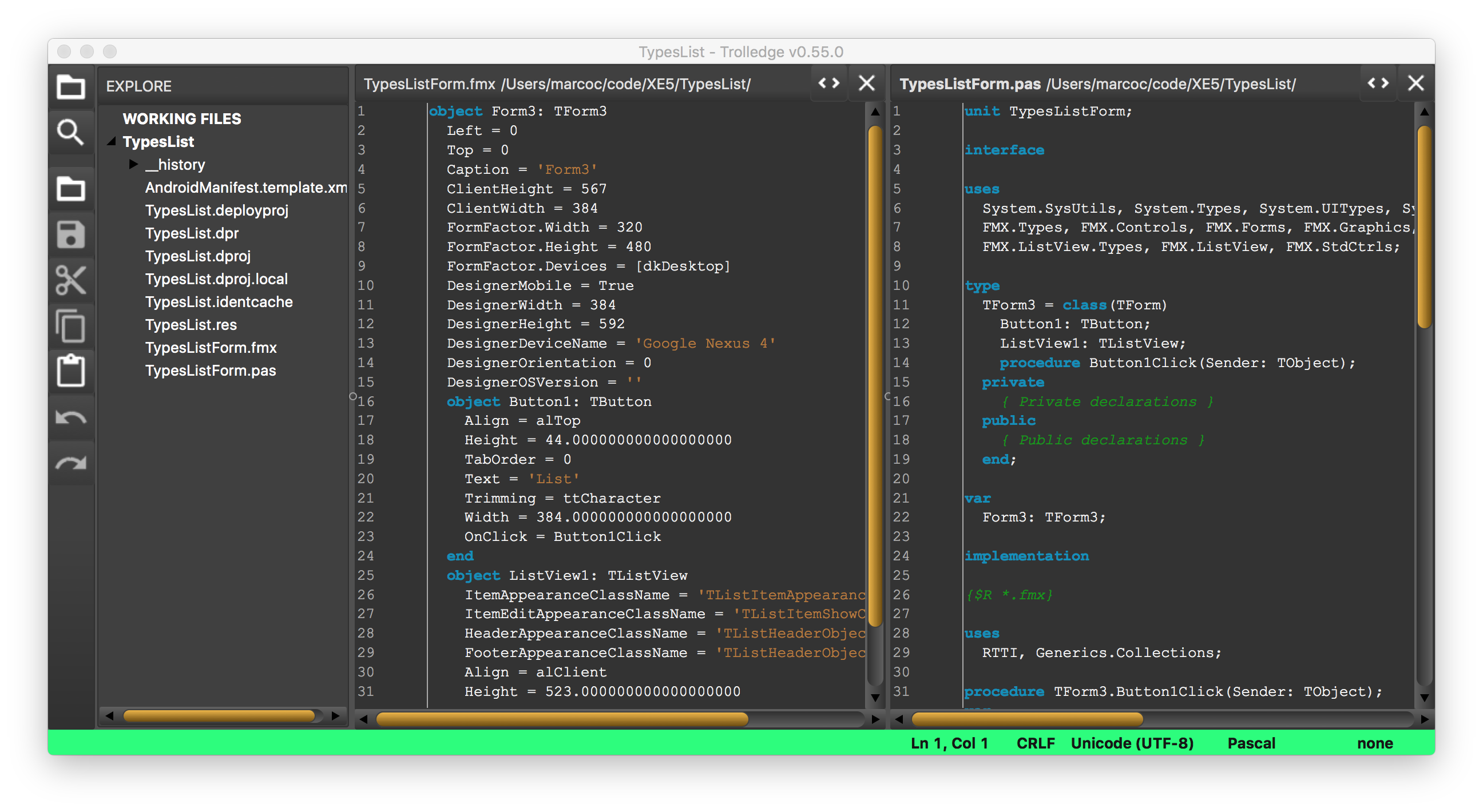Open the file search tool
Viewport: 1483px width, 812px height.
pyautogui.click(x=72, y=132)
